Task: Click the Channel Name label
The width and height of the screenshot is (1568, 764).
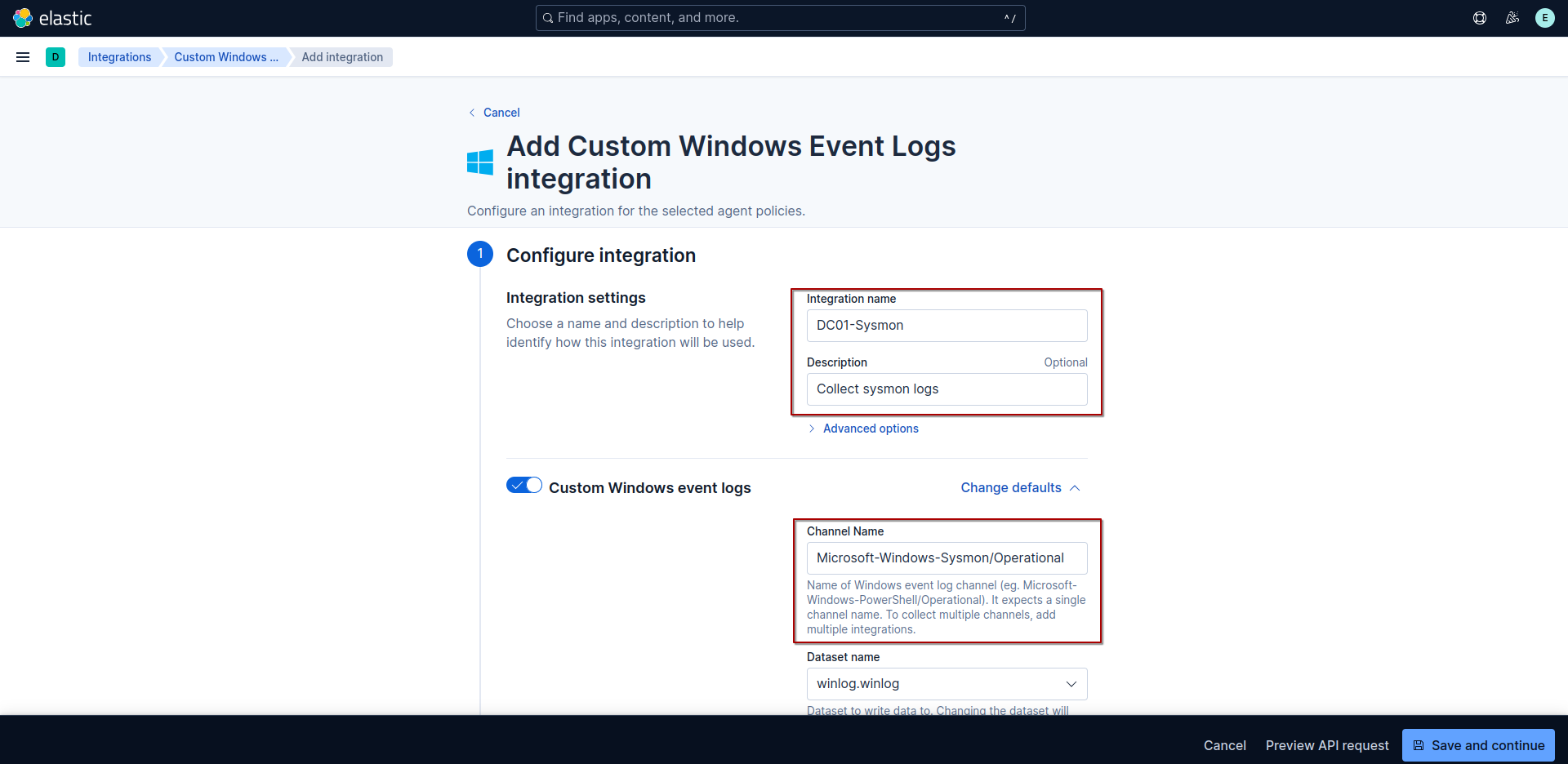Action: (845, 531)
